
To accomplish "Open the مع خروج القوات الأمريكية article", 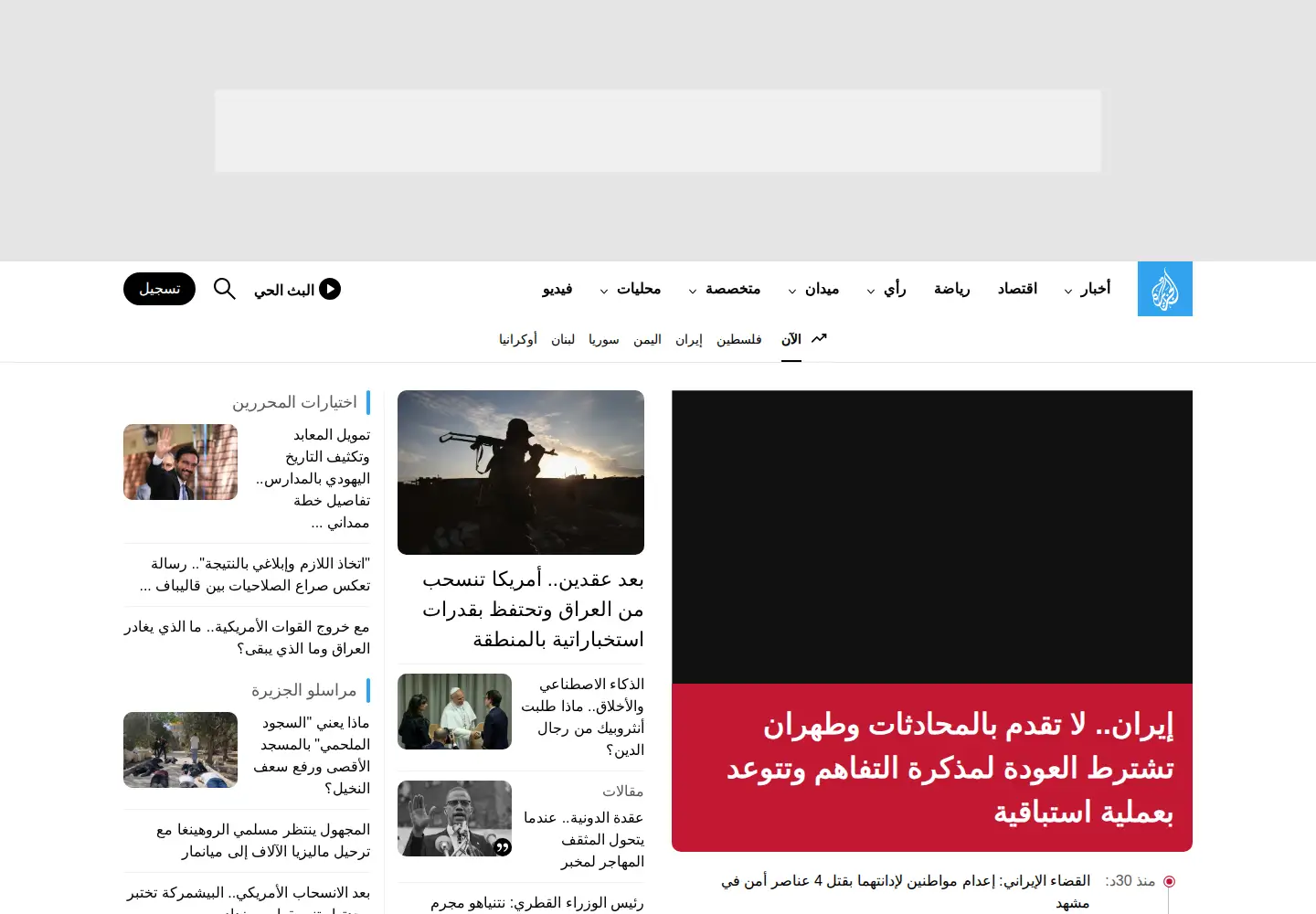I will pos(247,637).
